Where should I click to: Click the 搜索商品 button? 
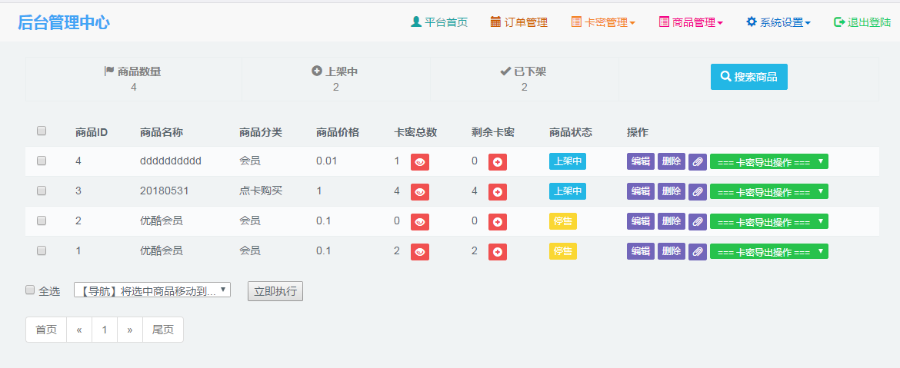(749, 77)
